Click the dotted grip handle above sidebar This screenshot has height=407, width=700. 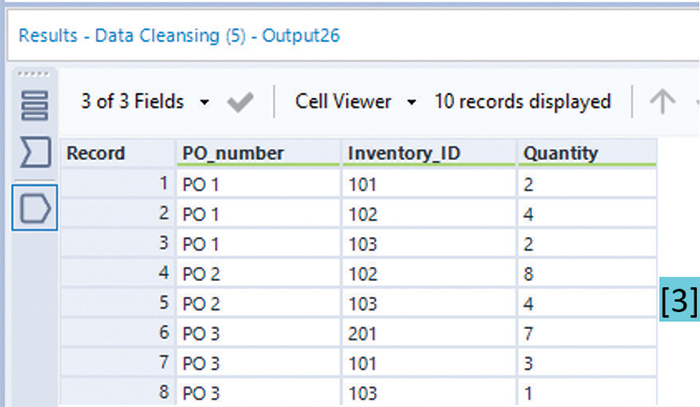(x=34, y=74)
